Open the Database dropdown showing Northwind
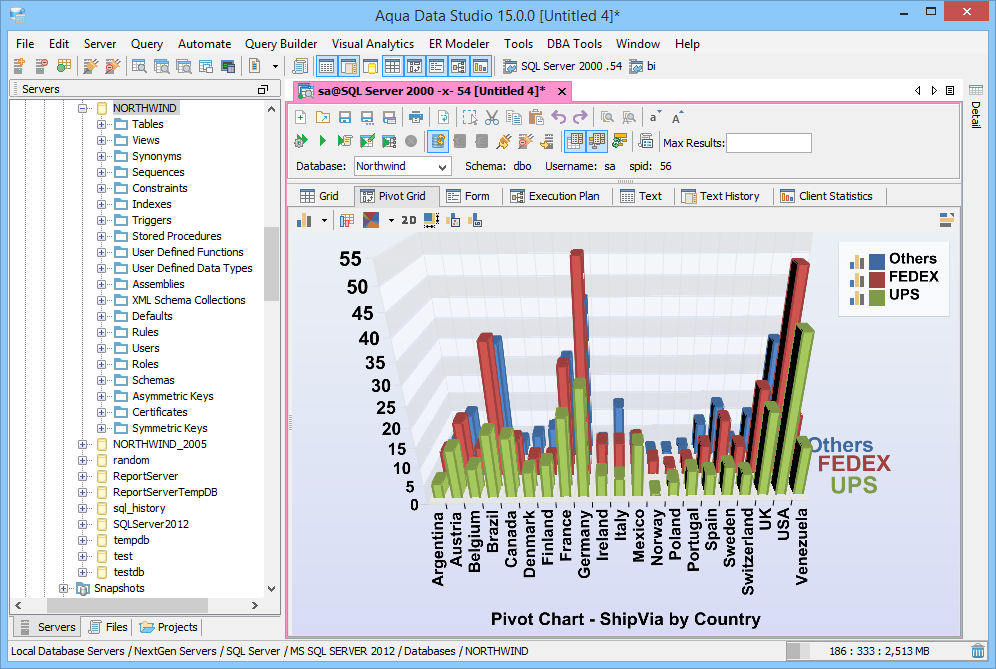 click(x=403, y=166)
